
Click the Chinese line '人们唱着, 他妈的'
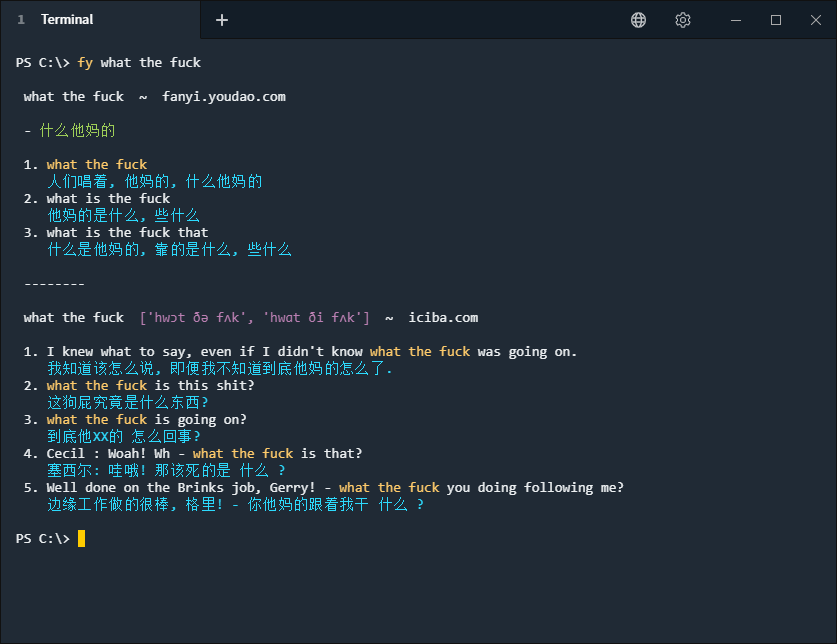(x=155, y=182)
